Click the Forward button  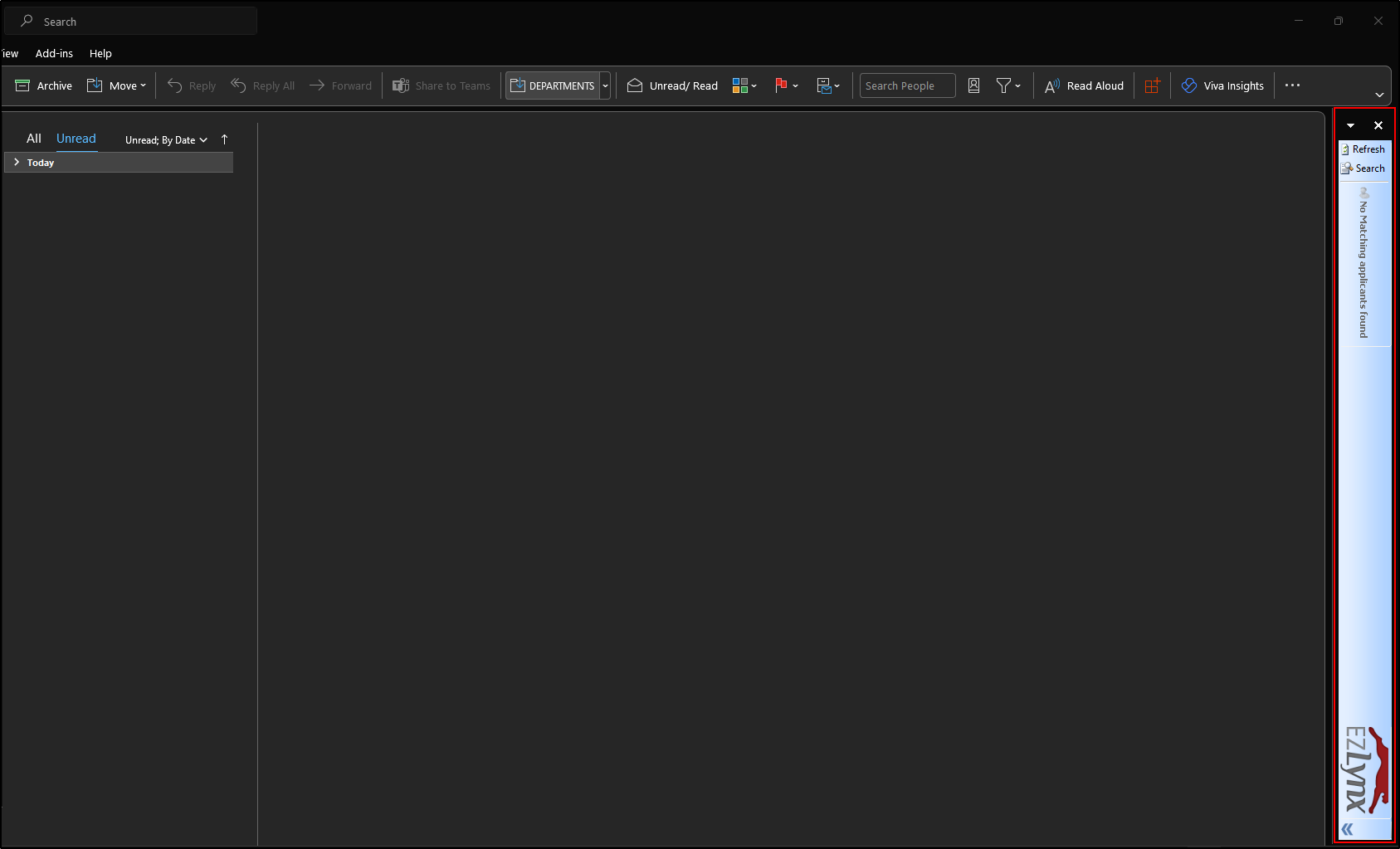click(340, 85)
